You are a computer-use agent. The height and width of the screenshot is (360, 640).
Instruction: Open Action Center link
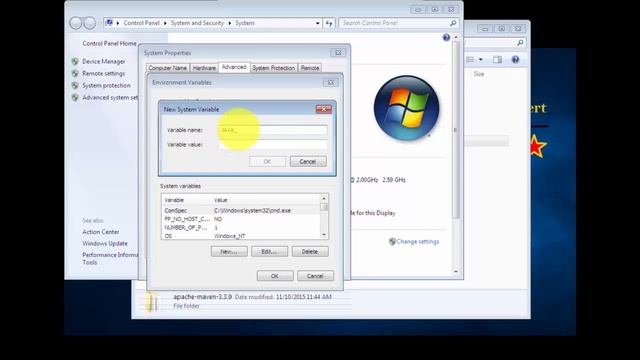[101, 232]
